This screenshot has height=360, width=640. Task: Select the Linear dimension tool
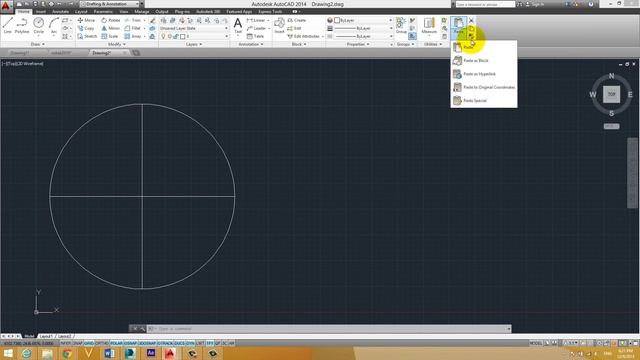point(256,20)
